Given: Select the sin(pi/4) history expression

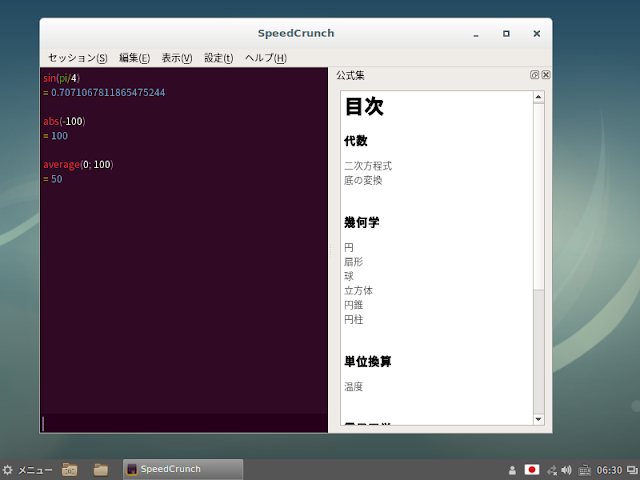Looking at the screenshot, I should click(62, 78).
